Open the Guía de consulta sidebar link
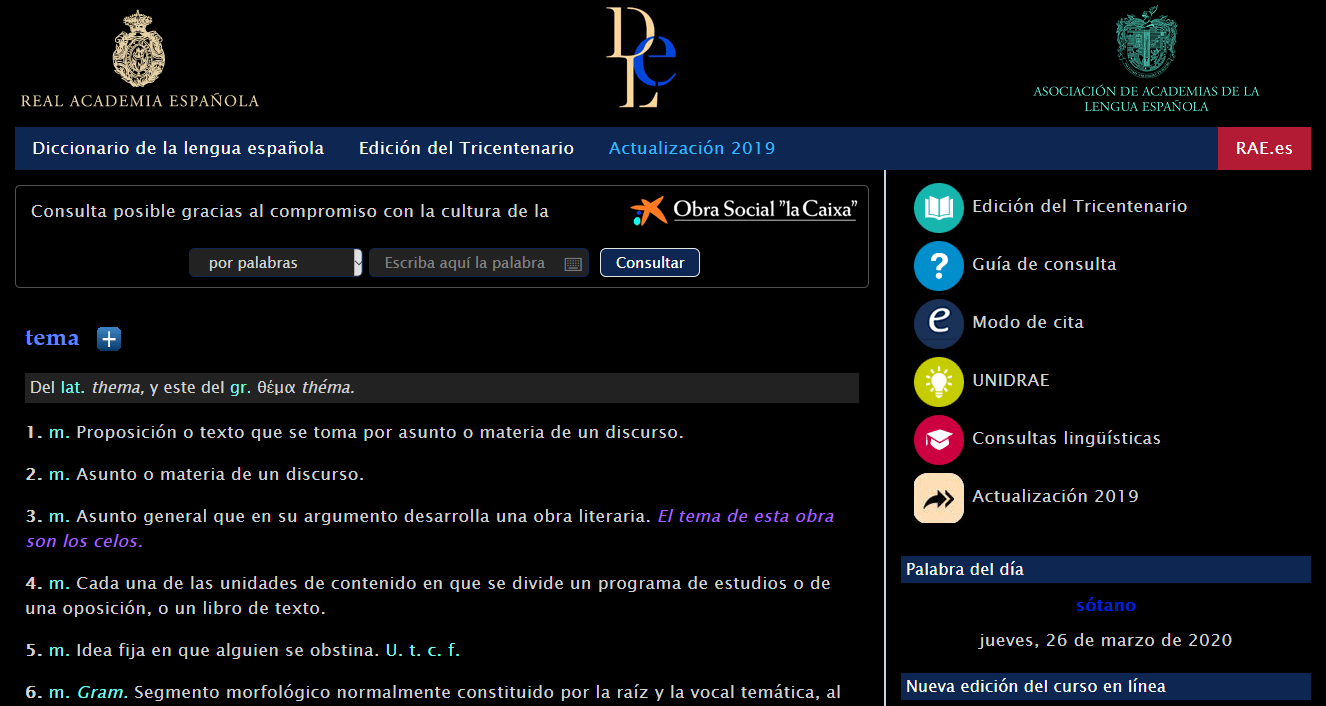 click(1044, 265)
